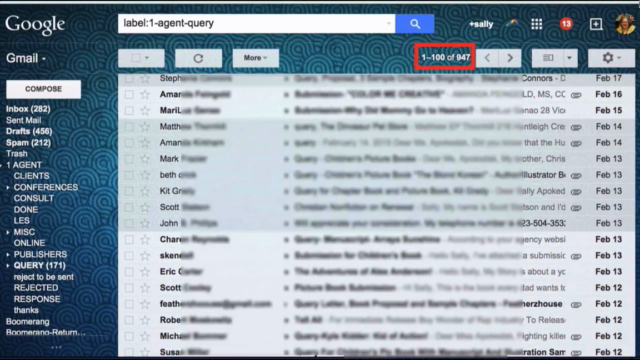This screenshot has height=360, width=640.
Task: Check the Matthew Feb 14 message
Action: (x=129, y=127)
